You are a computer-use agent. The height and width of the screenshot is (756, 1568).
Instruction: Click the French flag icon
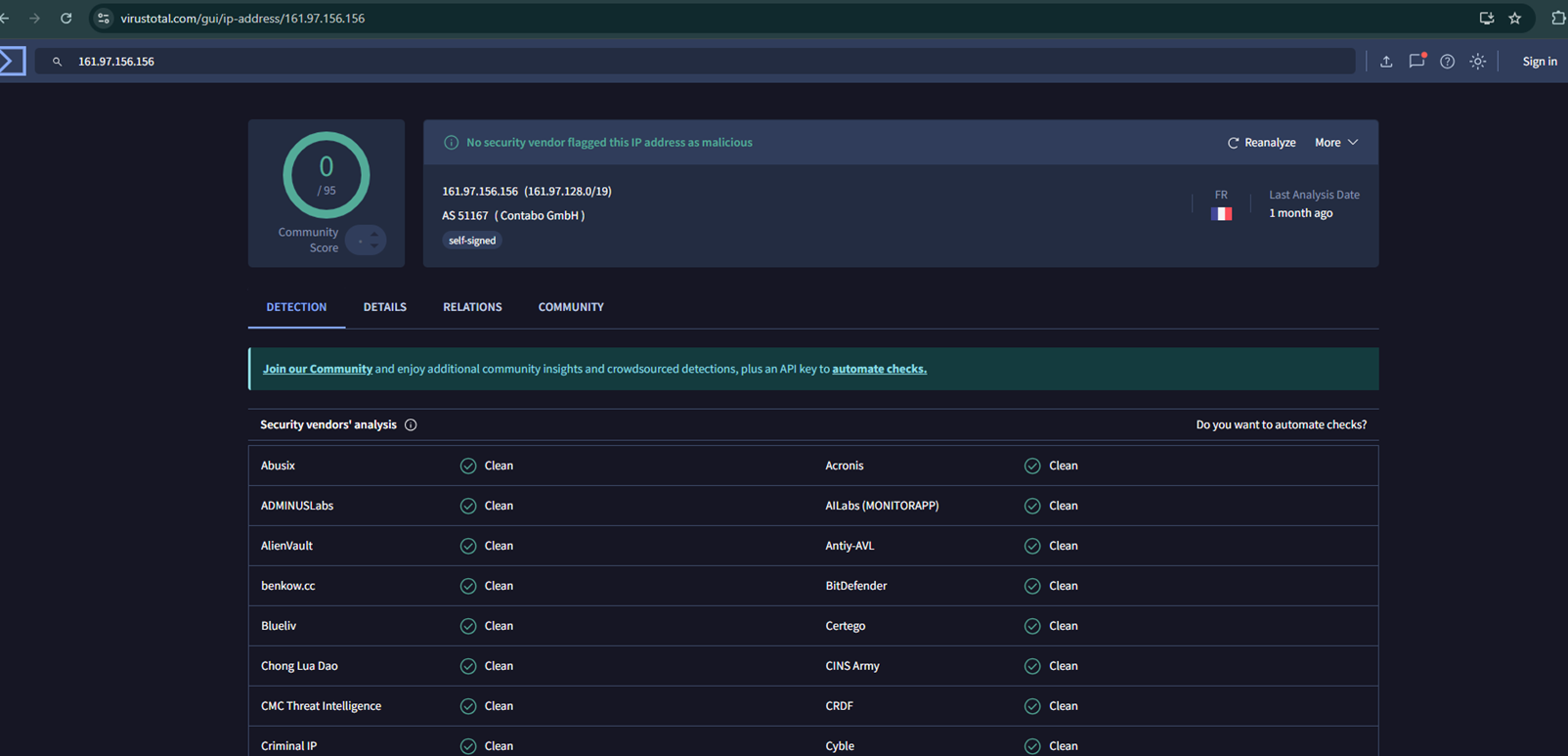pyautogui.click(x=1221, y=213)
